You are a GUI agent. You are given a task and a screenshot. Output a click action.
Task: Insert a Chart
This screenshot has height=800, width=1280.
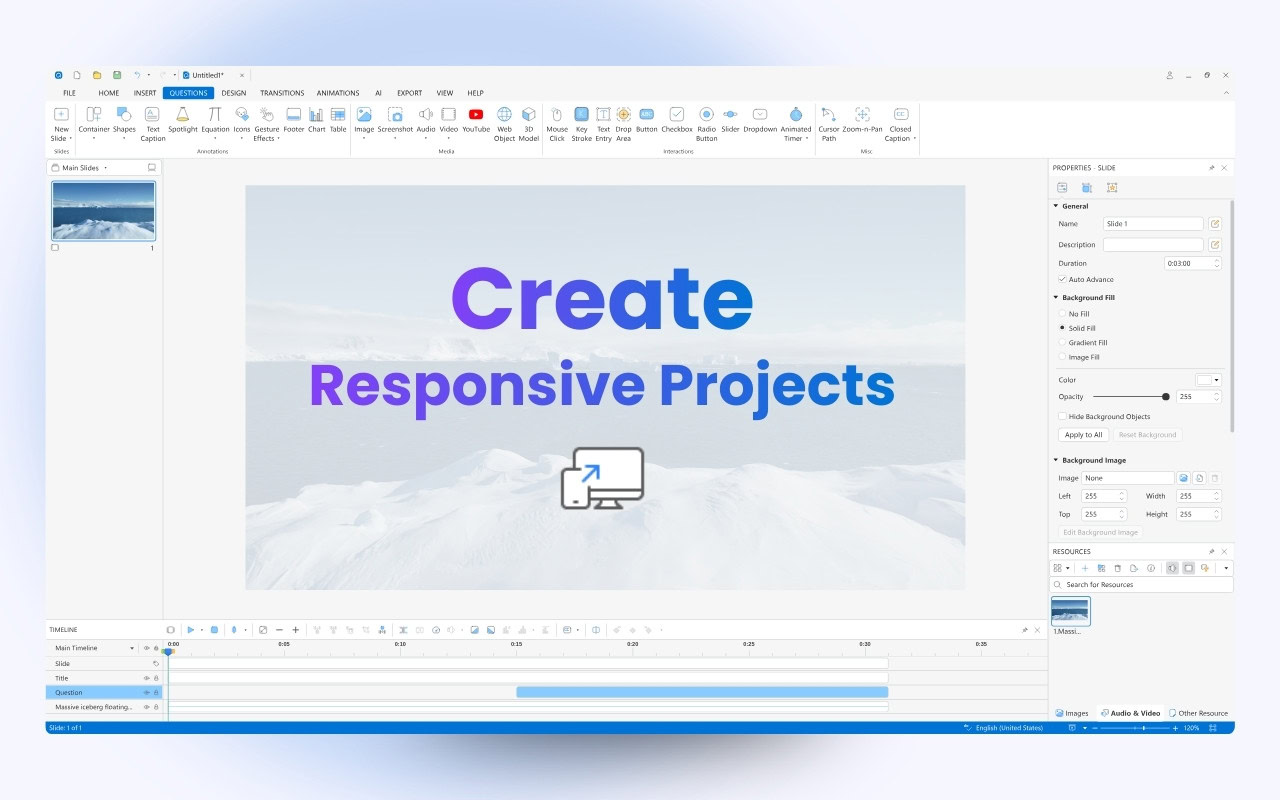point(316,120)
